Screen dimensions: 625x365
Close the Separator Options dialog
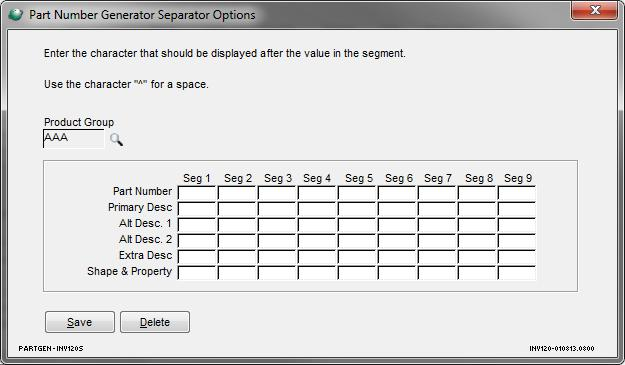point(595,10)
